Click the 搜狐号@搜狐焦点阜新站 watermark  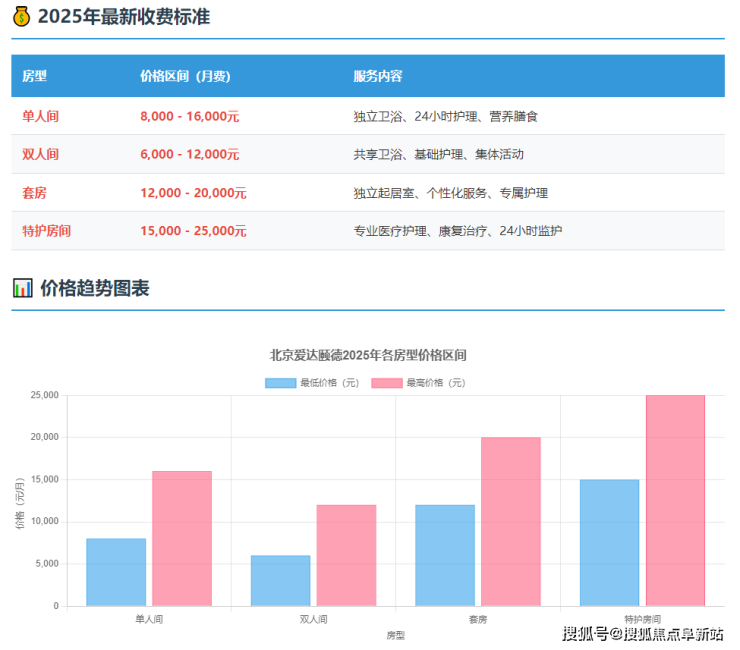[x=643, y=633]
